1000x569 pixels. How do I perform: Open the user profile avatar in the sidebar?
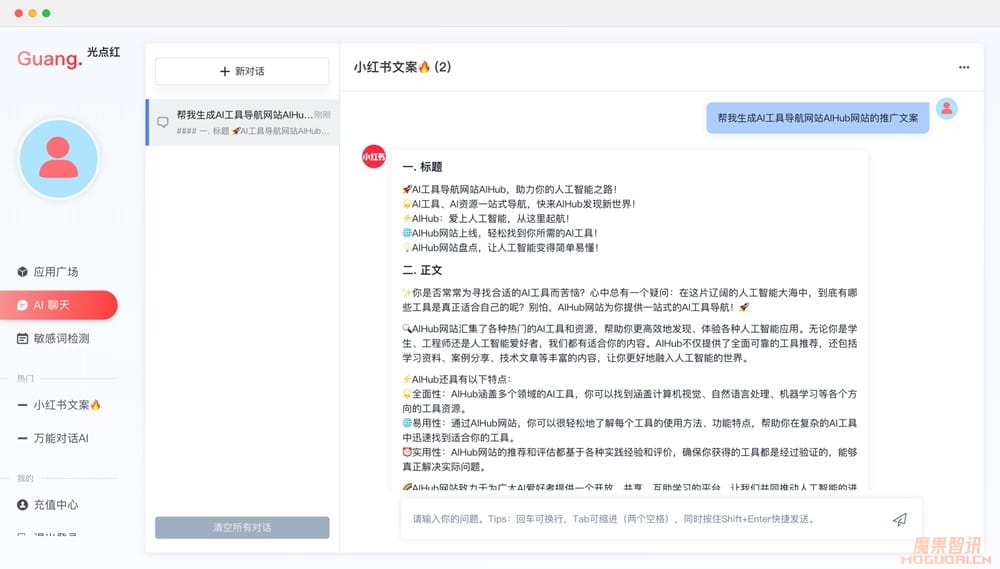pyautogui.click(x=59, y=158)
